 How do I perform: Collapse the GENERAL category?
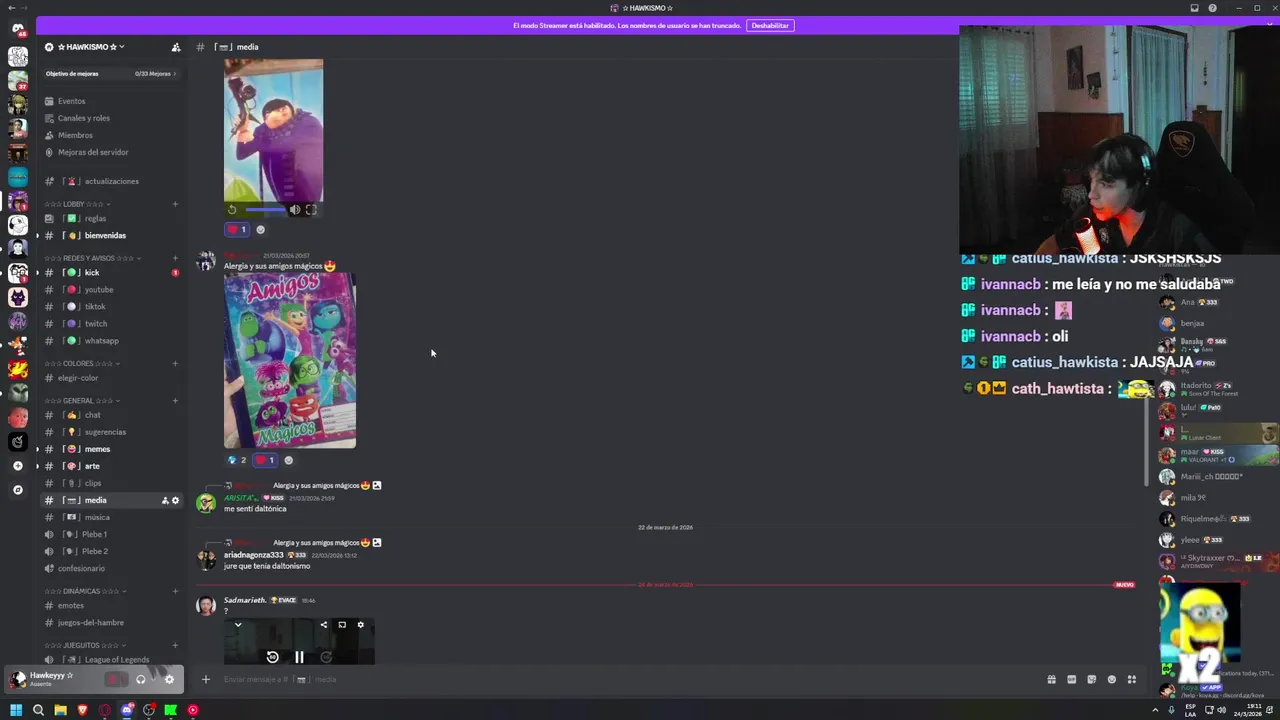coord(83,400)
